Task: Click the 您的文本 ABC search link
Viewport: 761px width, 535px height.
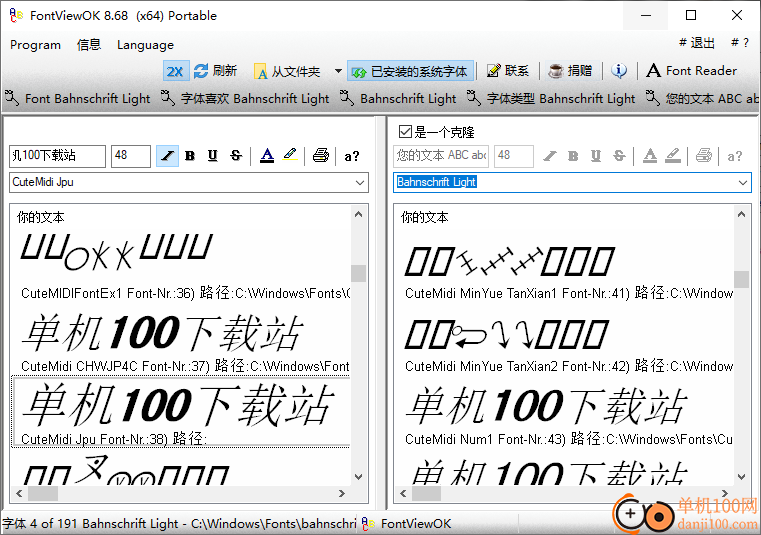Action: [702, 99]
